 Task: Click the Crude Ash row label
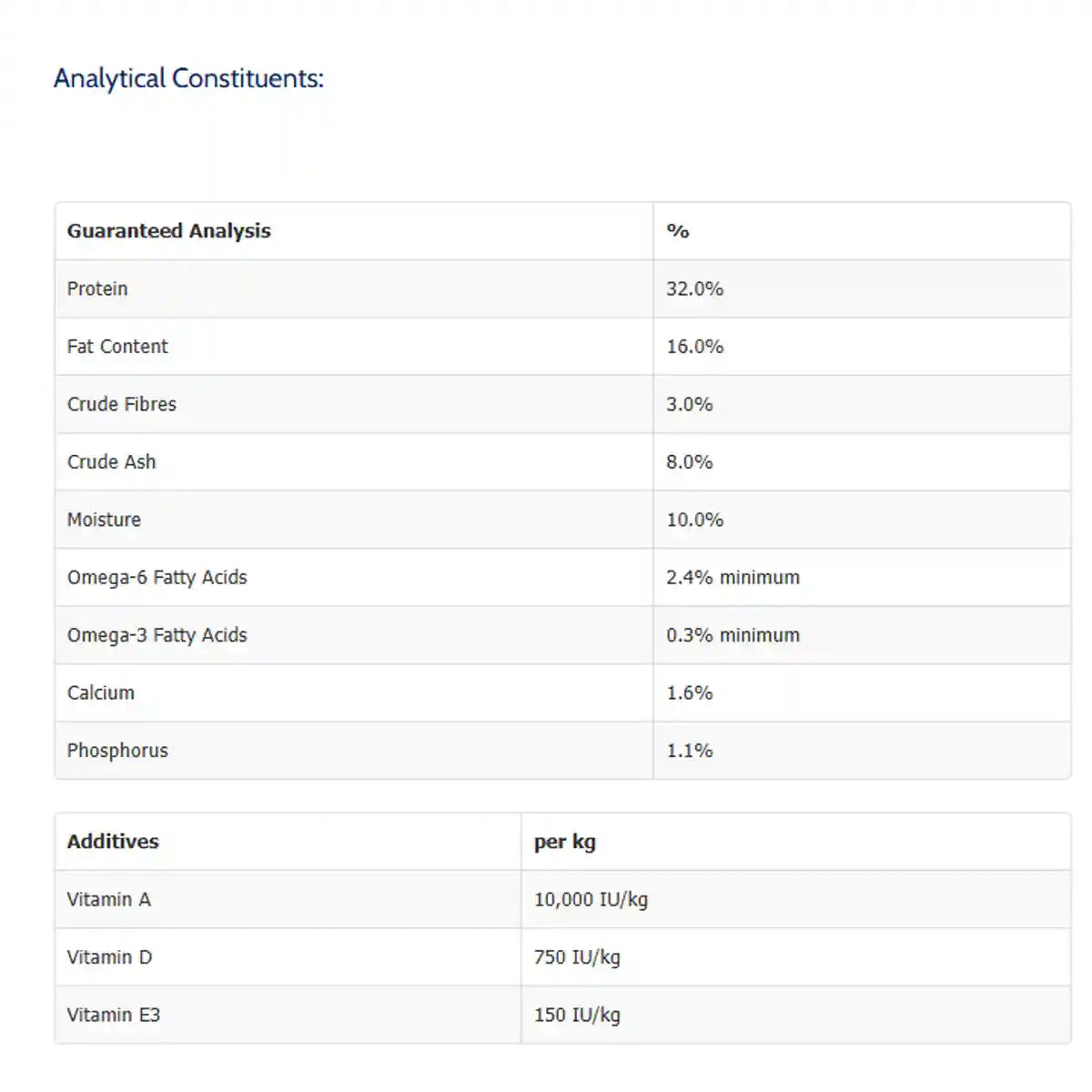pyautogui.click(x=111, y=462)
